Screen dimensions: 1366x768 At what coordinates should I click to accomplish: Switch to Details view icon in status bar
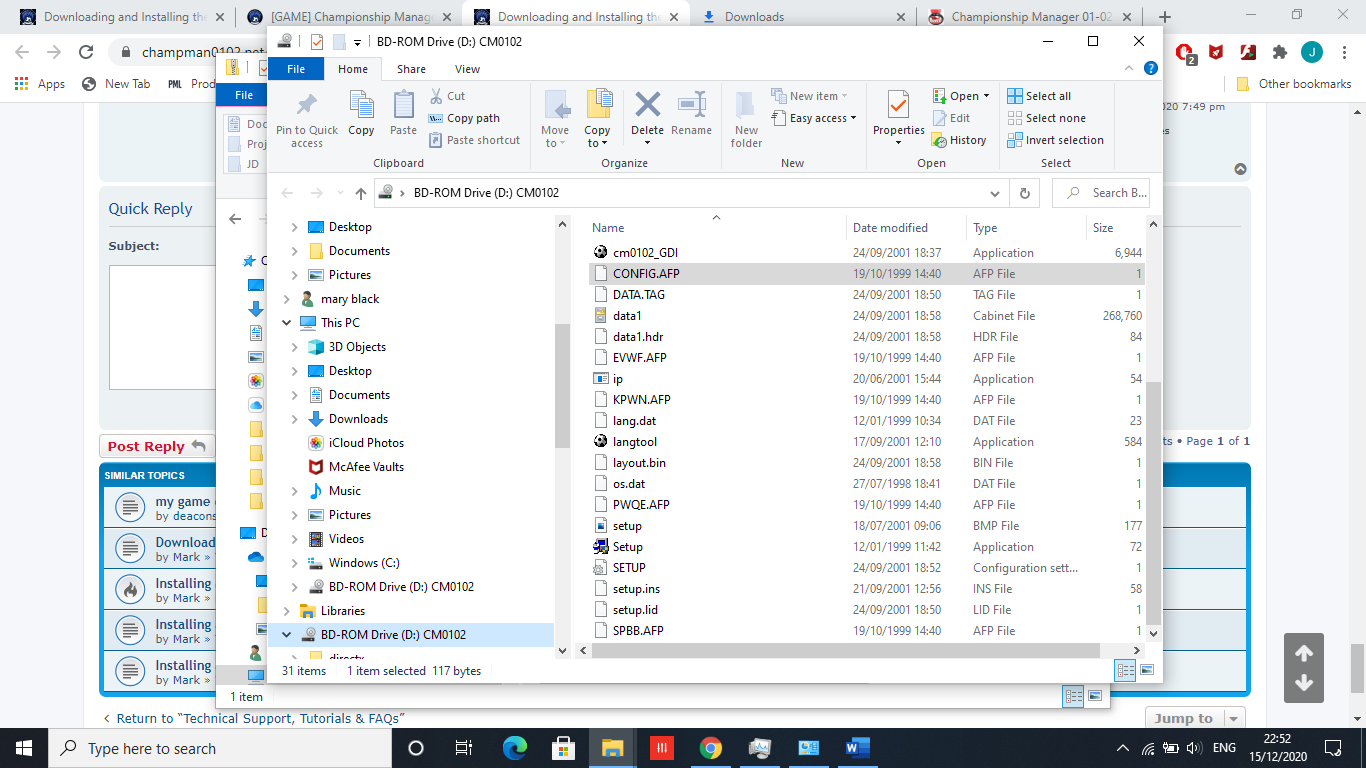pos(1125,670)
